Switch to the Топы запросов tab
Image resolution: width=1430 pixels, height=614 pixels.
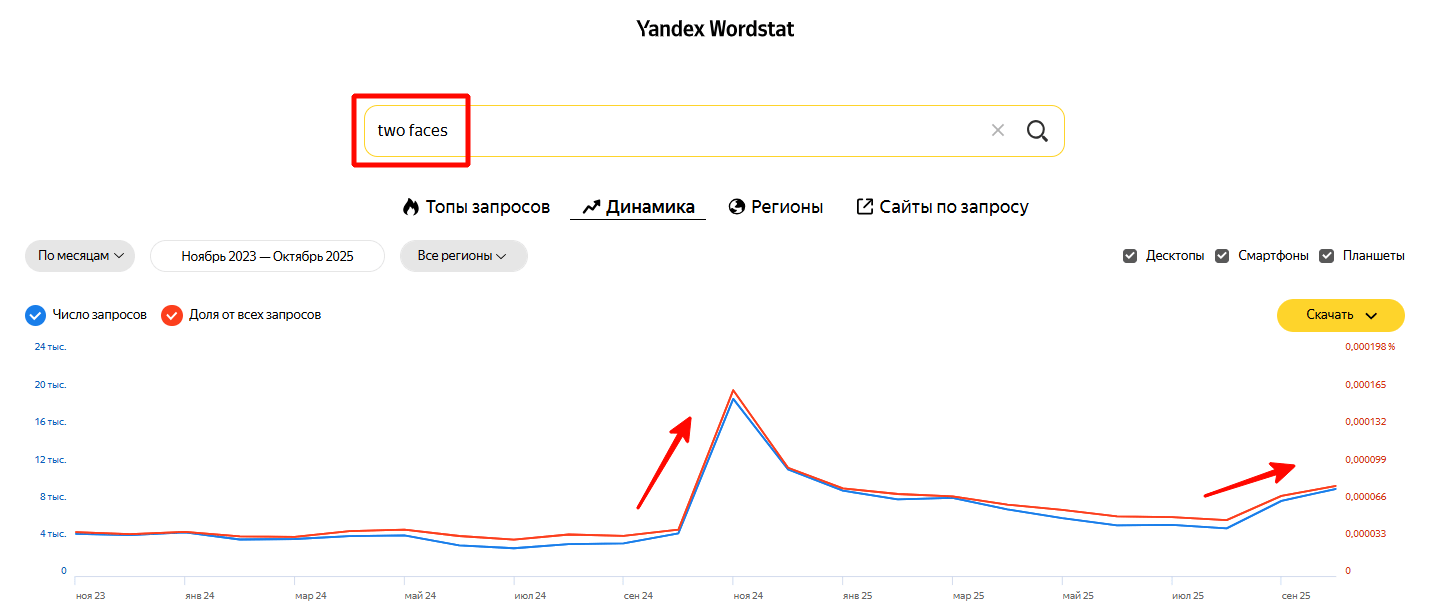tap(487, 207)
